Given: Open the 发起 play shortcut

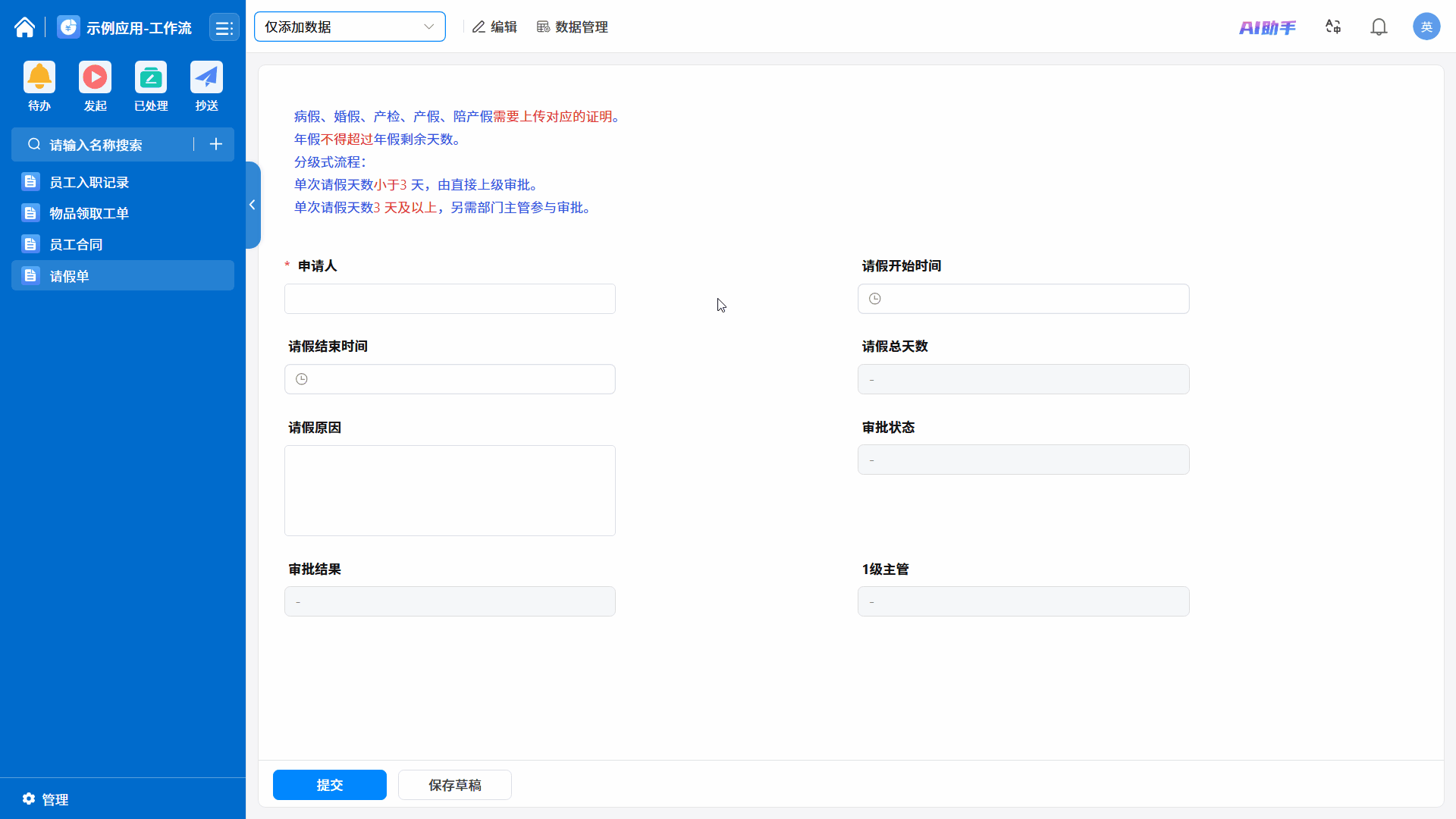Looking at the screenshot, I should click(95, 77).
